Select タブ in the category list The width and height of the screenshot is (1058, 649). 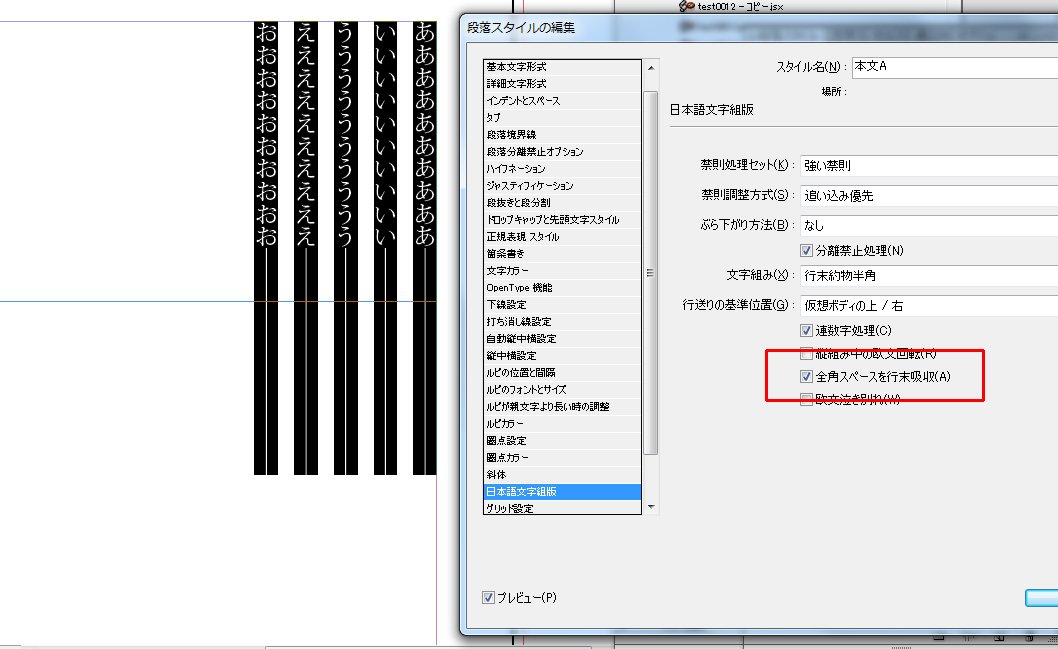click(x=562, y=117)
